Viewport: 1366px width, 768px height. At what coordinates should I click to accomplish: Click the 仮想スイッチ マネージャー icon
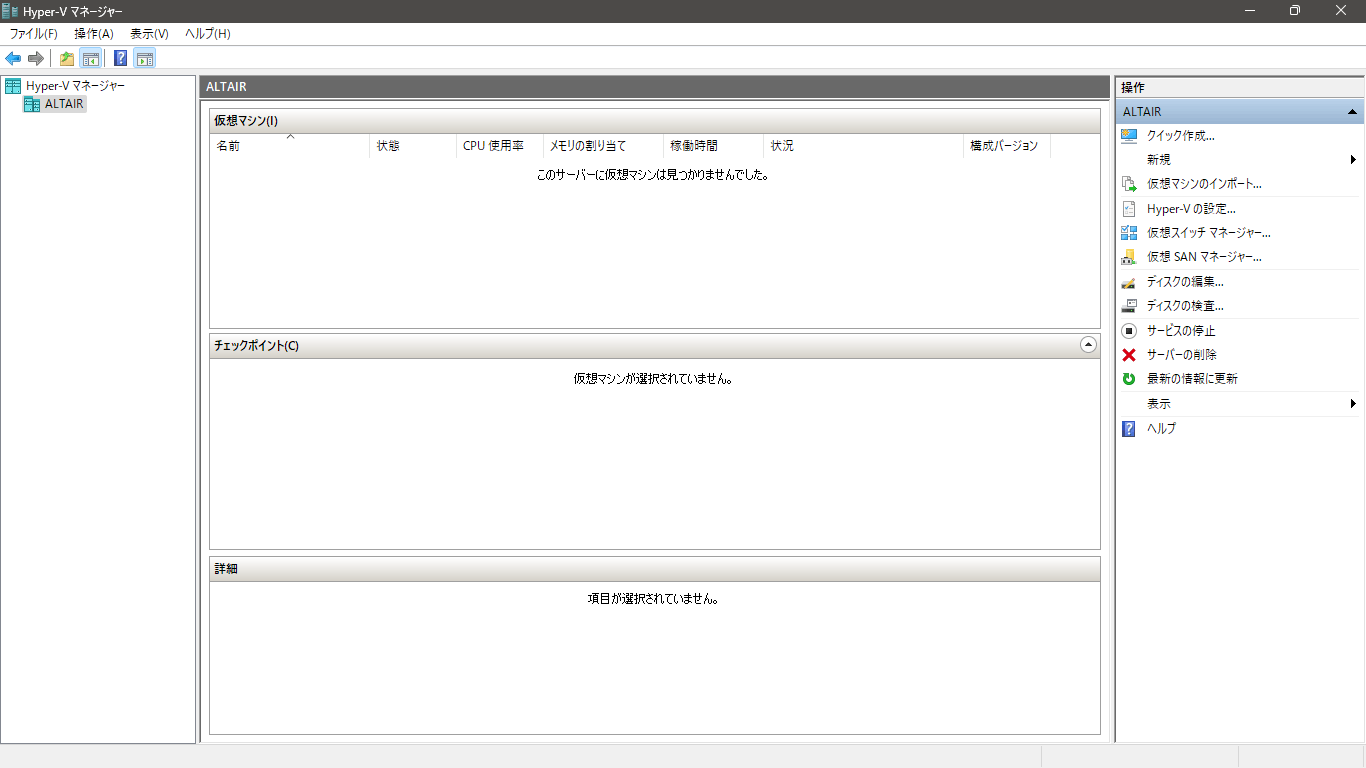[x=1129, y=233]
